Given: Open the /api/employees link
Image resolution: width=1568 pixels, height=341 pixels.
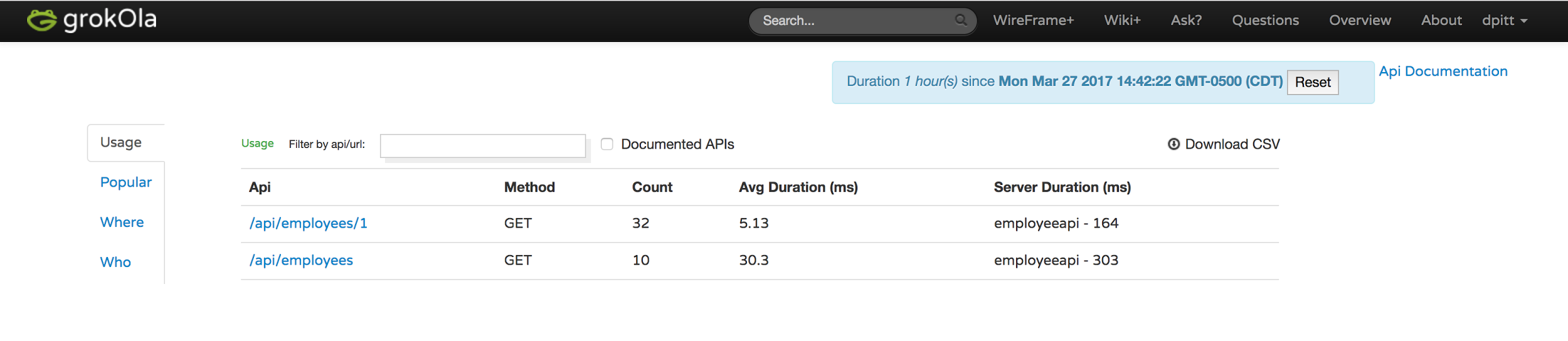Looking at the screenshot, I should (x=301, y=261).
